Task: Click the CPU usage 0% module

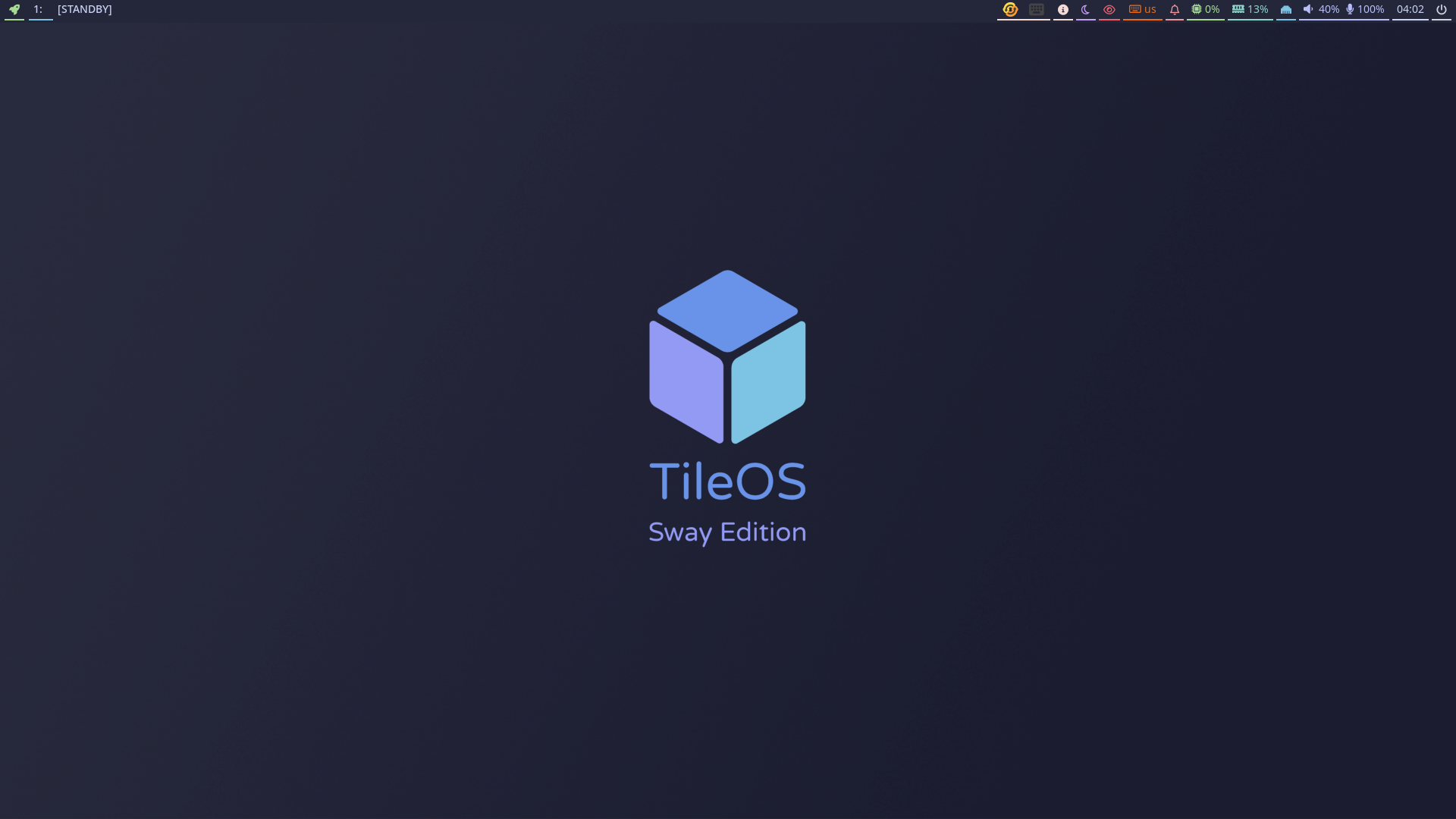Action: point(1206,10)
